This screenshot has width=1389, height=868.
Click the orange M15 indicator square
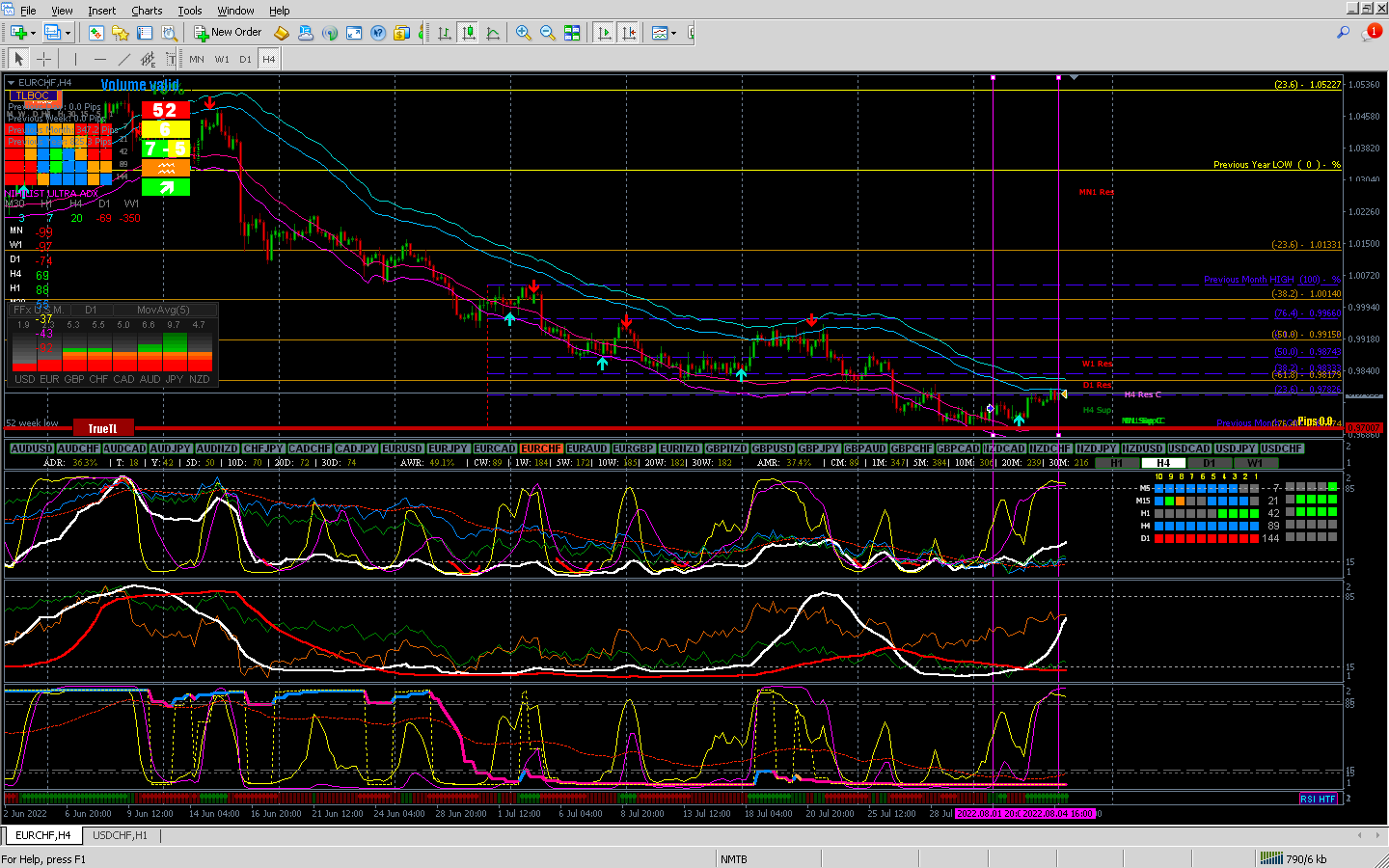coord(1180,501)
